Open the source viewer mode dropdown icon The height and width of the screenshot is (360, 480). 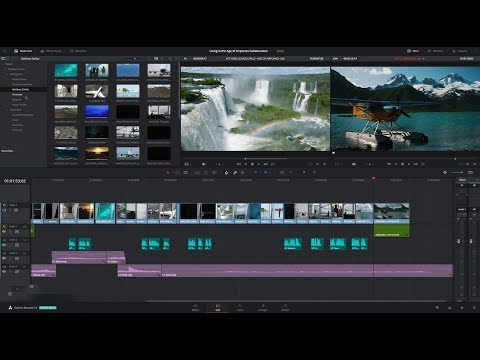pos(187,164)
